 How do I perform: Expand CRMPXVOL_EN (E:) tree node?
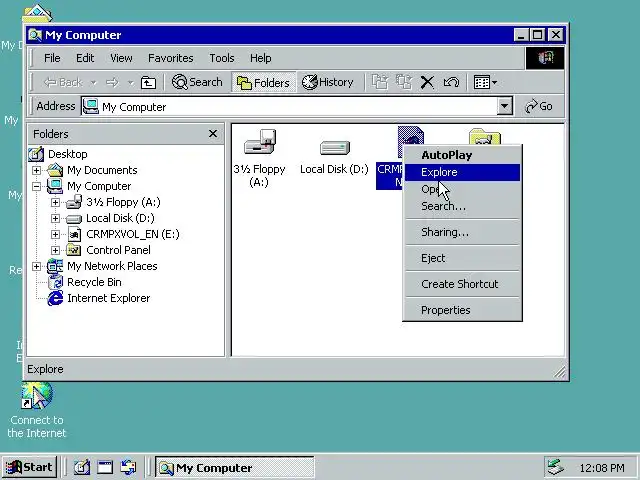(56, 234)
